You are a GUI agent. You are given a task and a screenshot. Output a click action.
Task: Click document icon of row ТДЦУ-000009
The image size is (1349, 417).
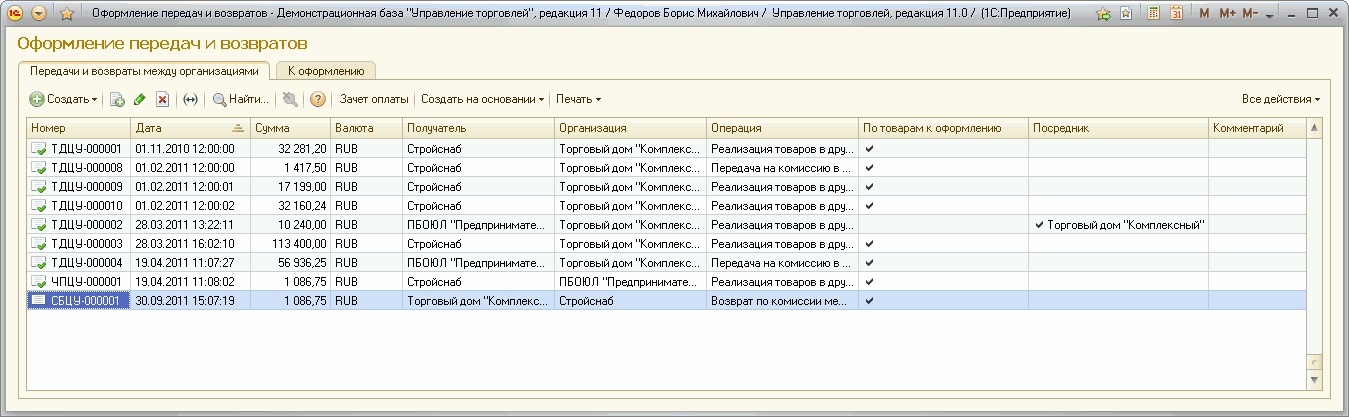(x=39, y=186)
